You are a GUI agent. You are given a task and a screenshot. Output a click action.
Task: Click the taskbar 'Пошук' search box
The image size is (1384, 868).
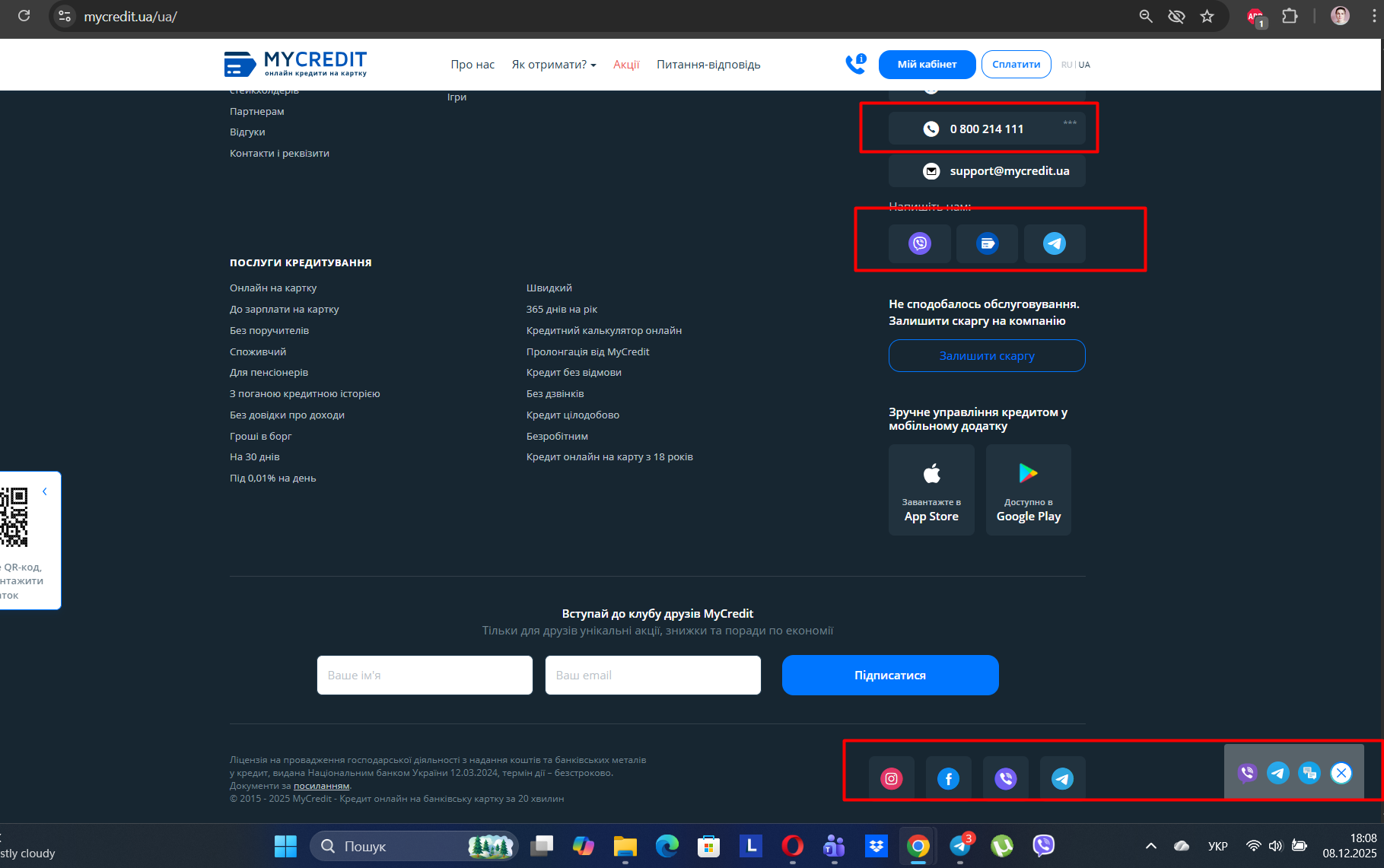pos(413,846)
